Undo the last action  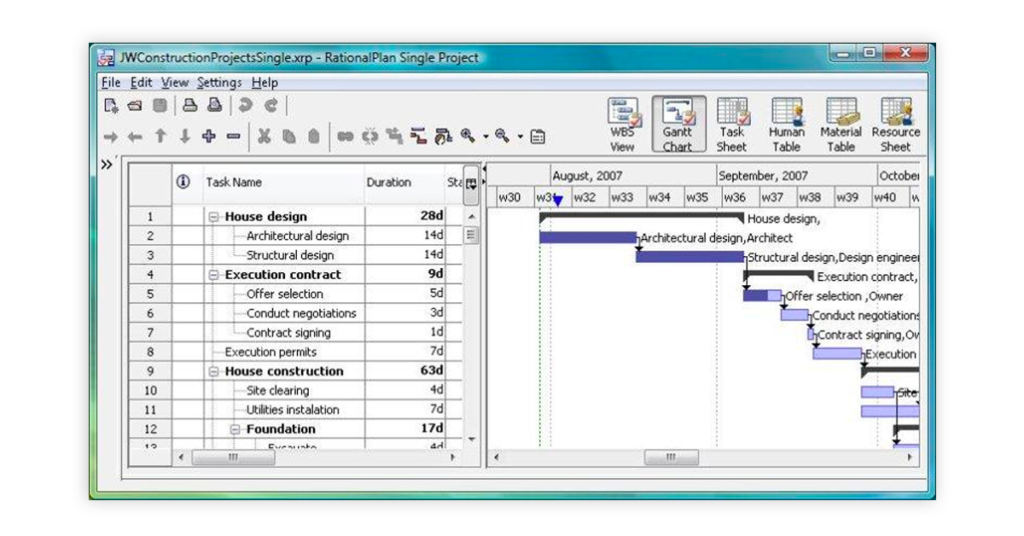click(x=245, y=105)
